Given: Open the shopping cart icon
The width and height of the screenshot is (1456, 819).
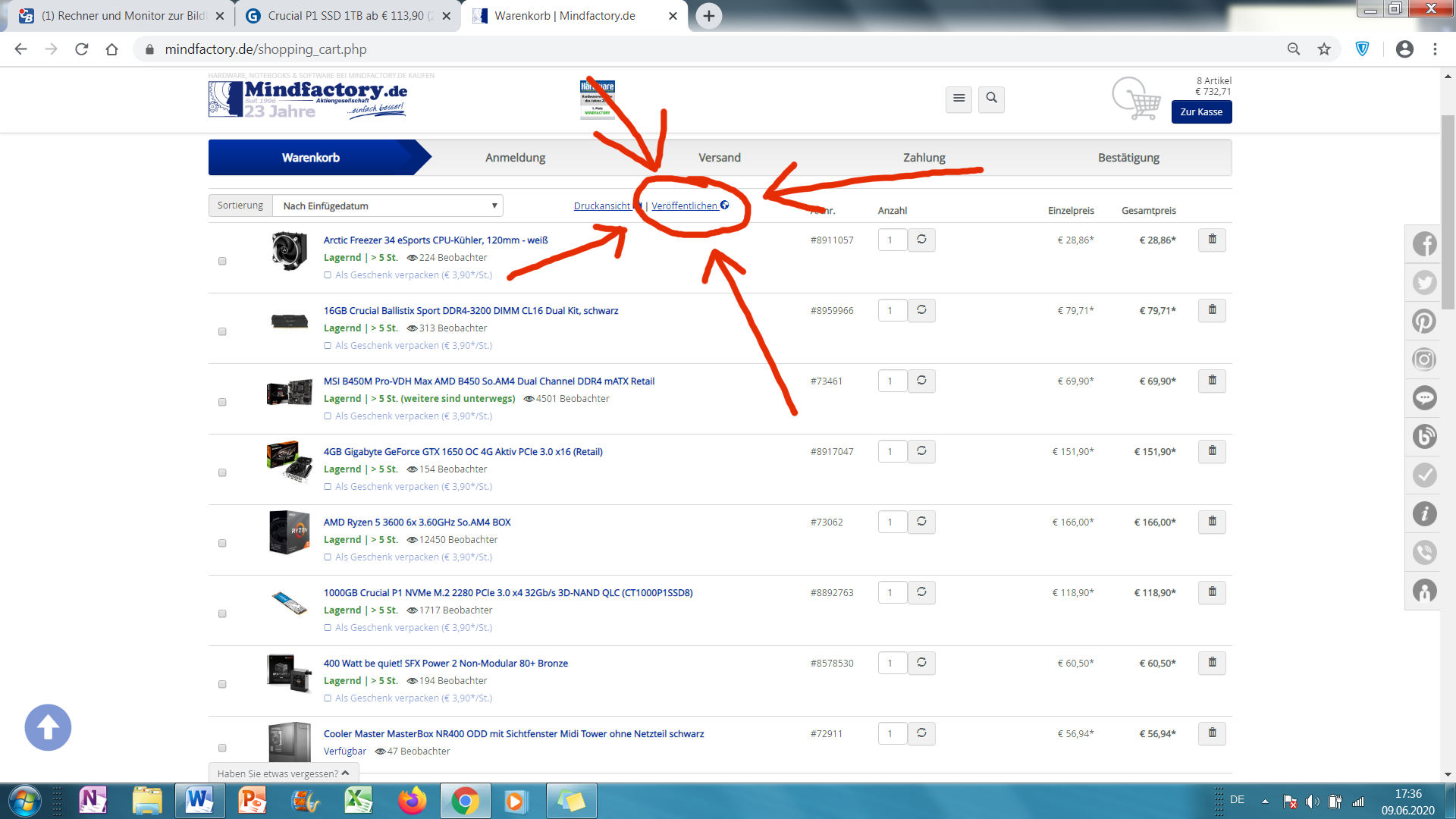Looking at the screenshot, I should [1136, 99].
